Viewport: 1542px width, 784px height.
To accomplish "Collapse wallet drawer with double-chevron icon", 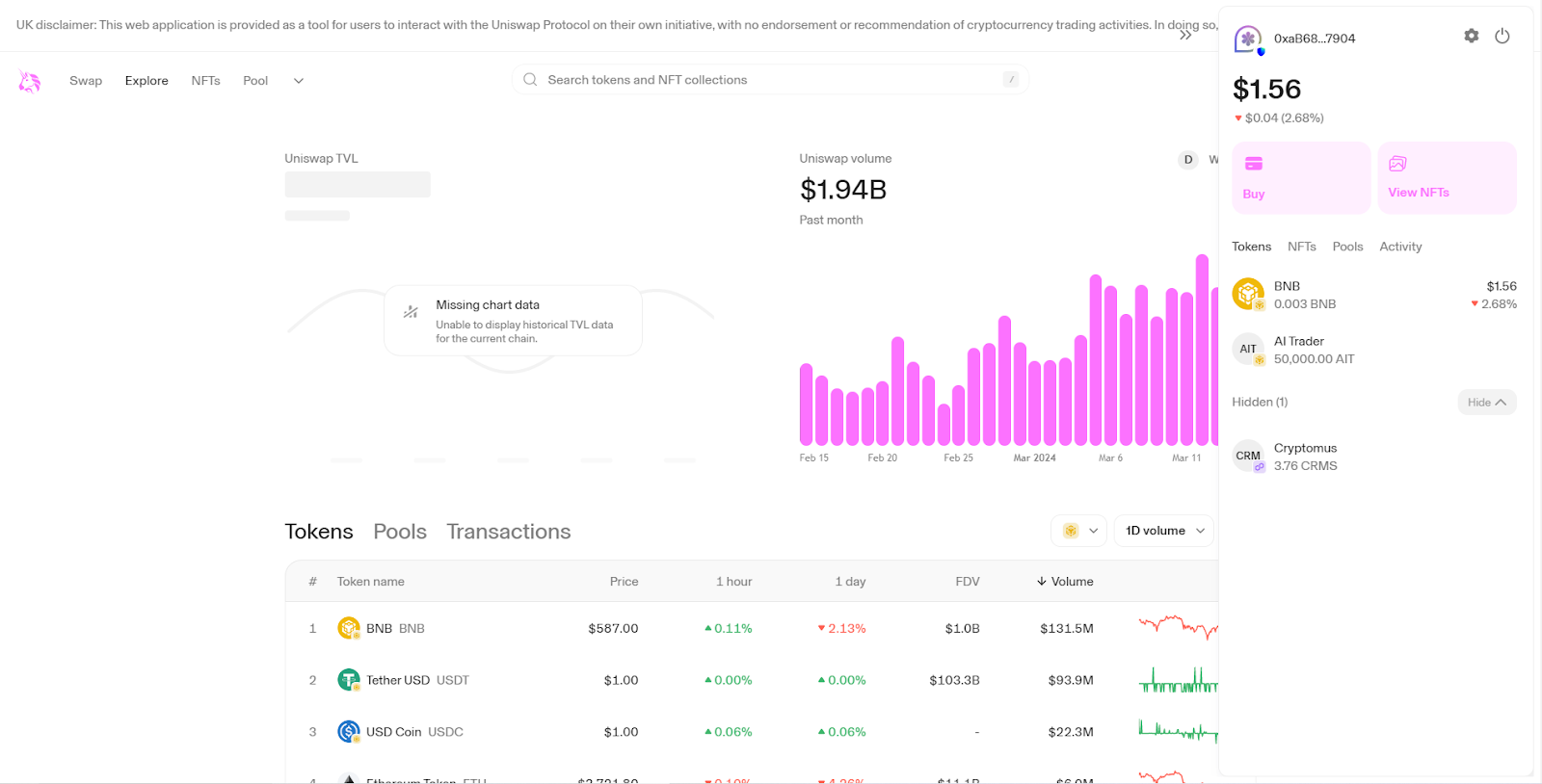I will point(1185,35).
